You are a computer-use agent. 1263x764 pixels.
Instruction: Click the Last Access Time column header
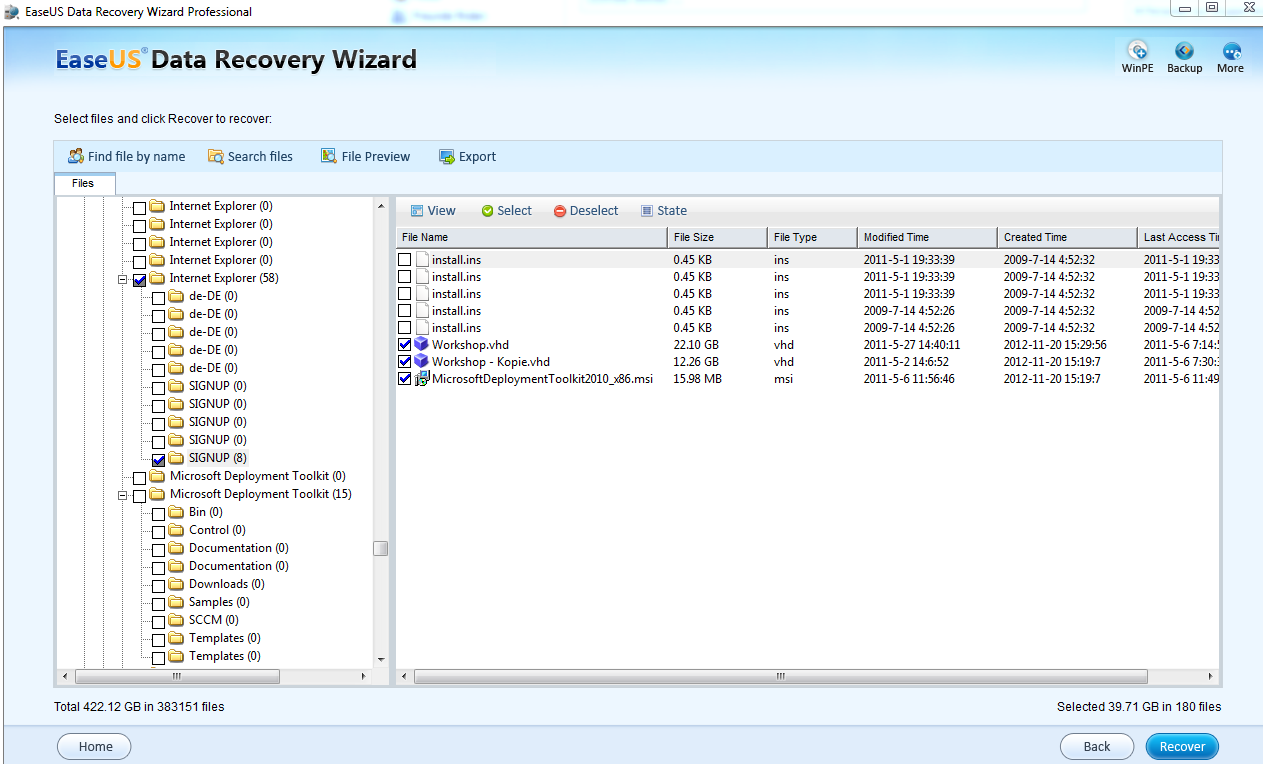pyautogui.click(x=1179, y=237)
